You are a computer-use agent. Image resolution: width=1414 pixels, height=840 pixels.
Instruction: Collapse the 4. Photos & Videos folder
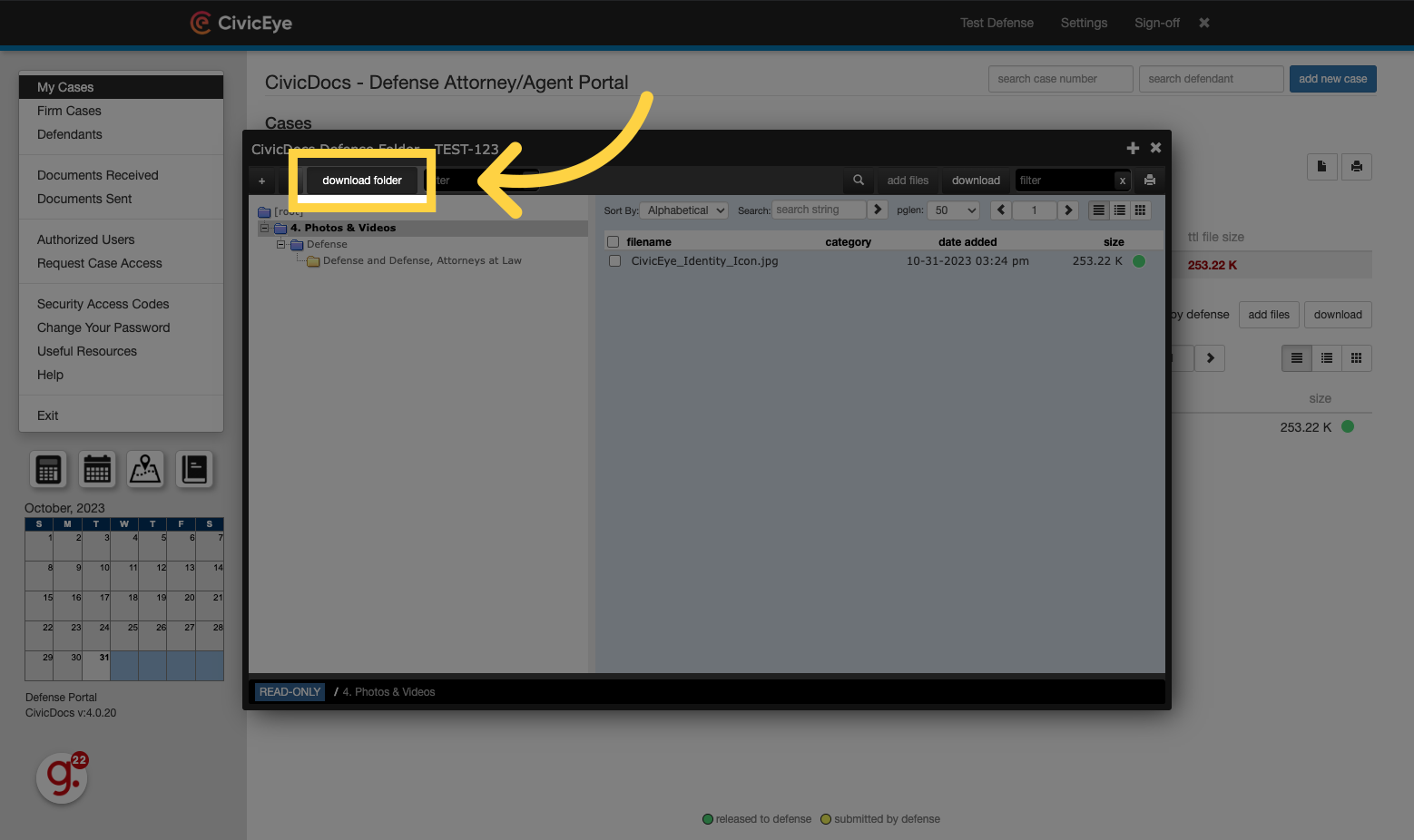[265, 228]
